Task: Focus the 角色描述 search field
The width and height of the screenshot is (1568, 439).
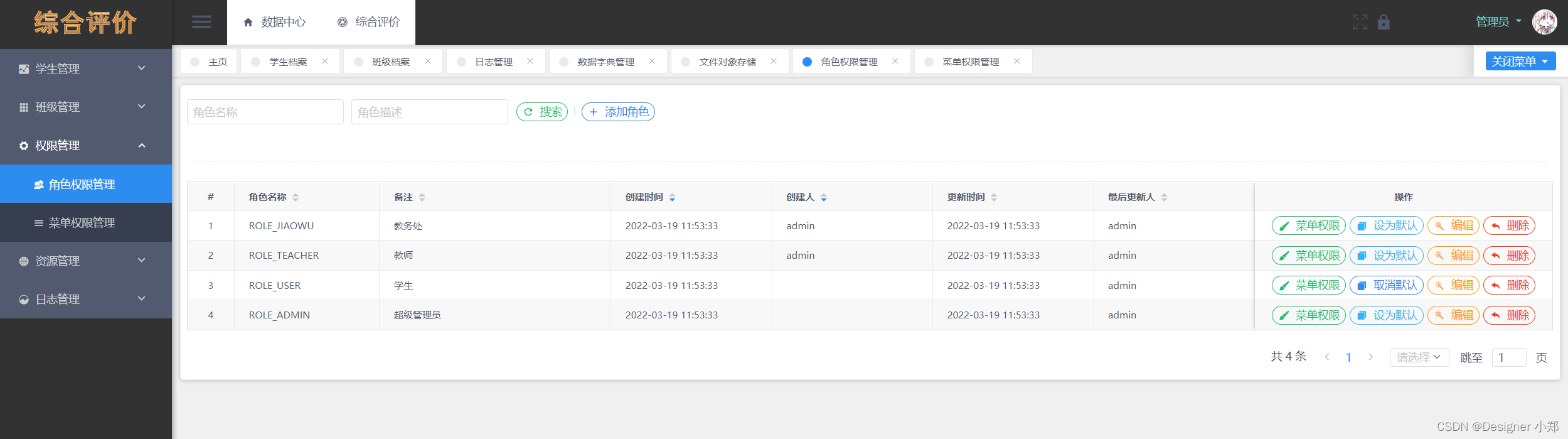Action: point(430,112)
